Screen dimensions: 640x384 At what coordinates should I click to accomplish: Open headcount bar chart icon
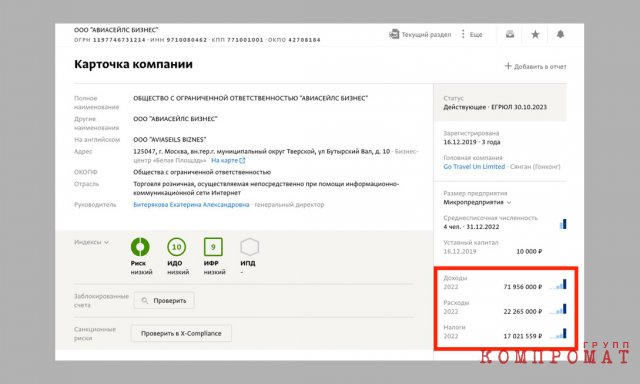pyautogui.click(x=563, y=224)
